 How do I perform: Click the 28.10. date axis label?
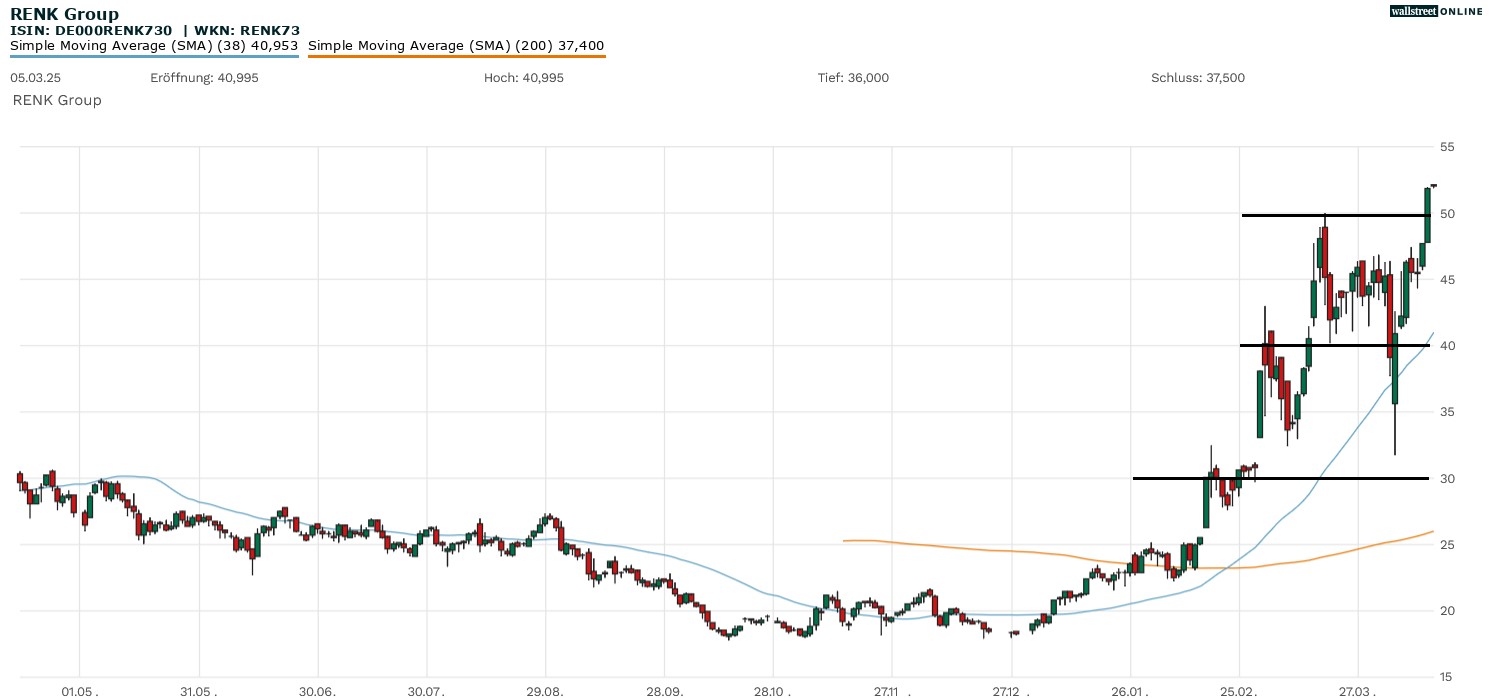tap(773, 691)
